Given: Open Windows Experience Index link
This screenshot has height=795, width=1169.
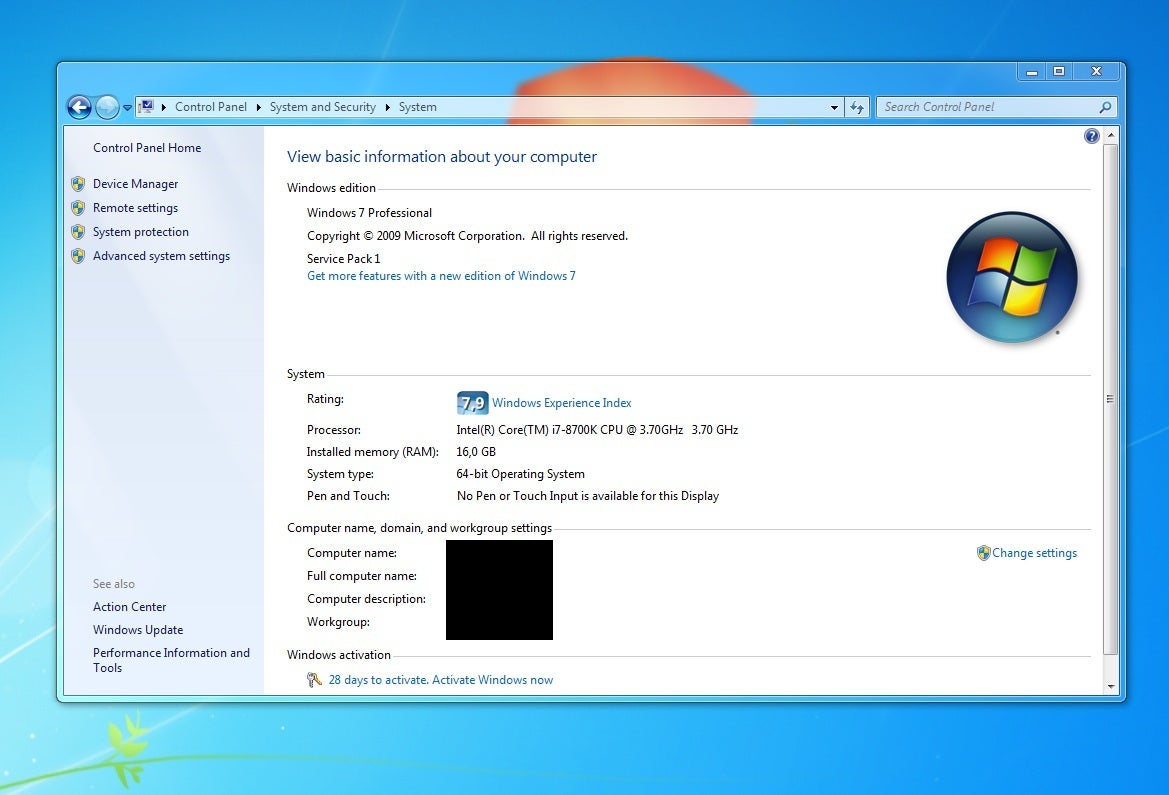Looking at the screenshot, I should pyautogui.click(x=561, y=403).
